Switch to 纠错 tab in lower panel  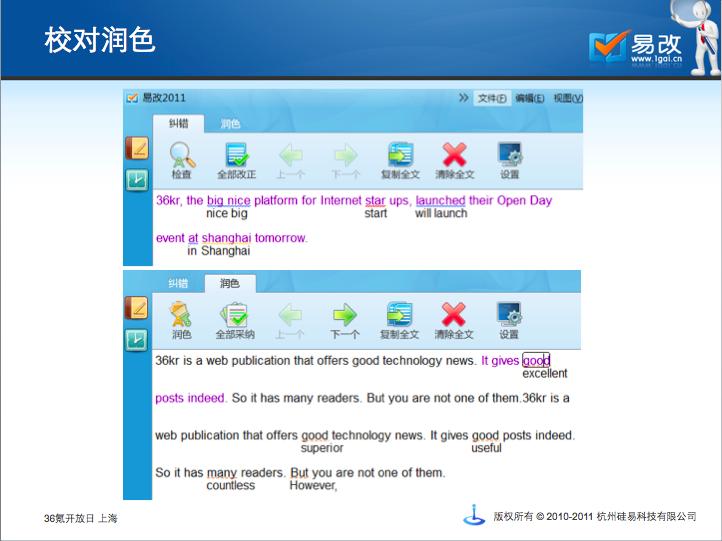pyautogui.click(x=178, y=283)
